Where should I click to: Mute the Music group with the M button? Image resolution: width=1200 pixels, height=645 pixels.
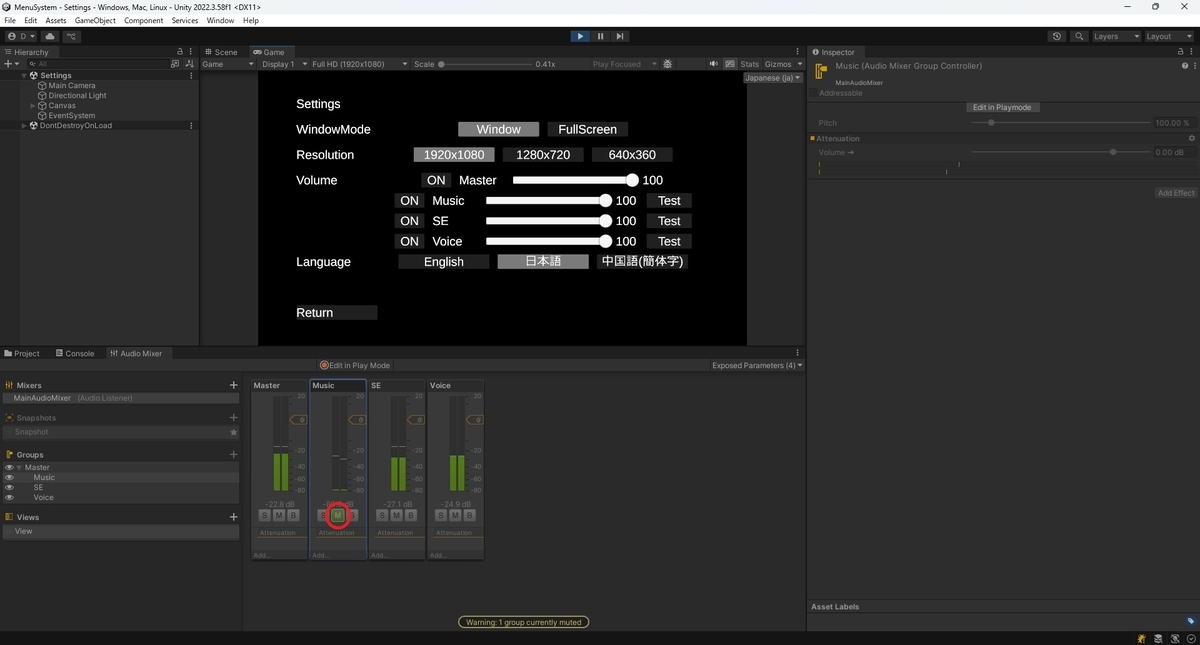pos(337,515)
